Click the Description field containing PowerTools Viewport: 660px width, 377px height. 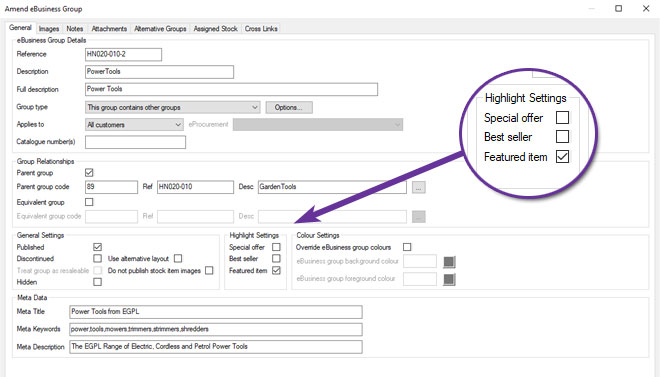click(x=159, y=72)
